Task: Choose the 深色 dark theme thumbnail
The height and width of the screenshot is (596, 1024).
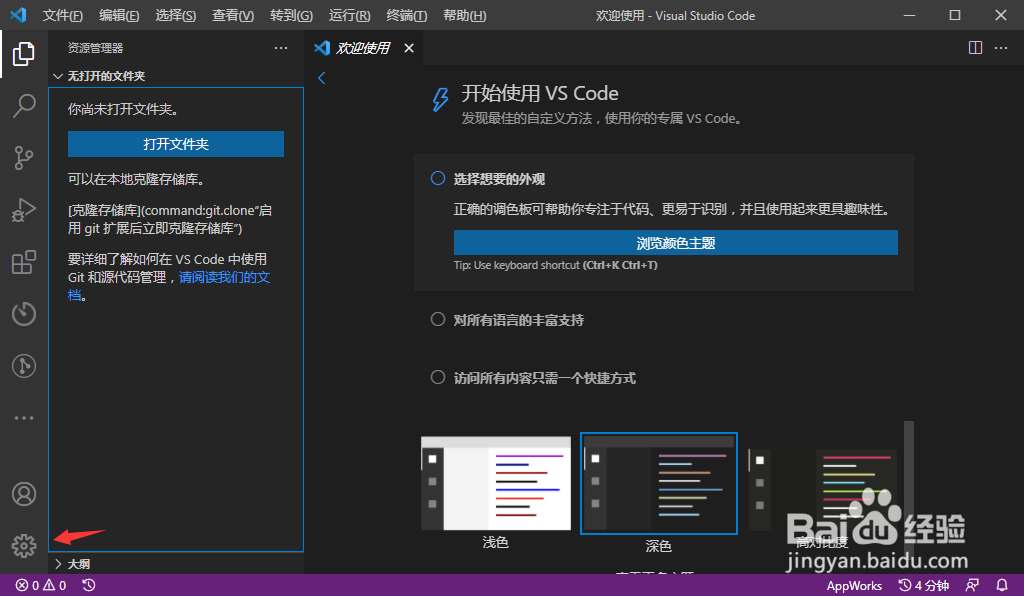Action: pos(659,483)
